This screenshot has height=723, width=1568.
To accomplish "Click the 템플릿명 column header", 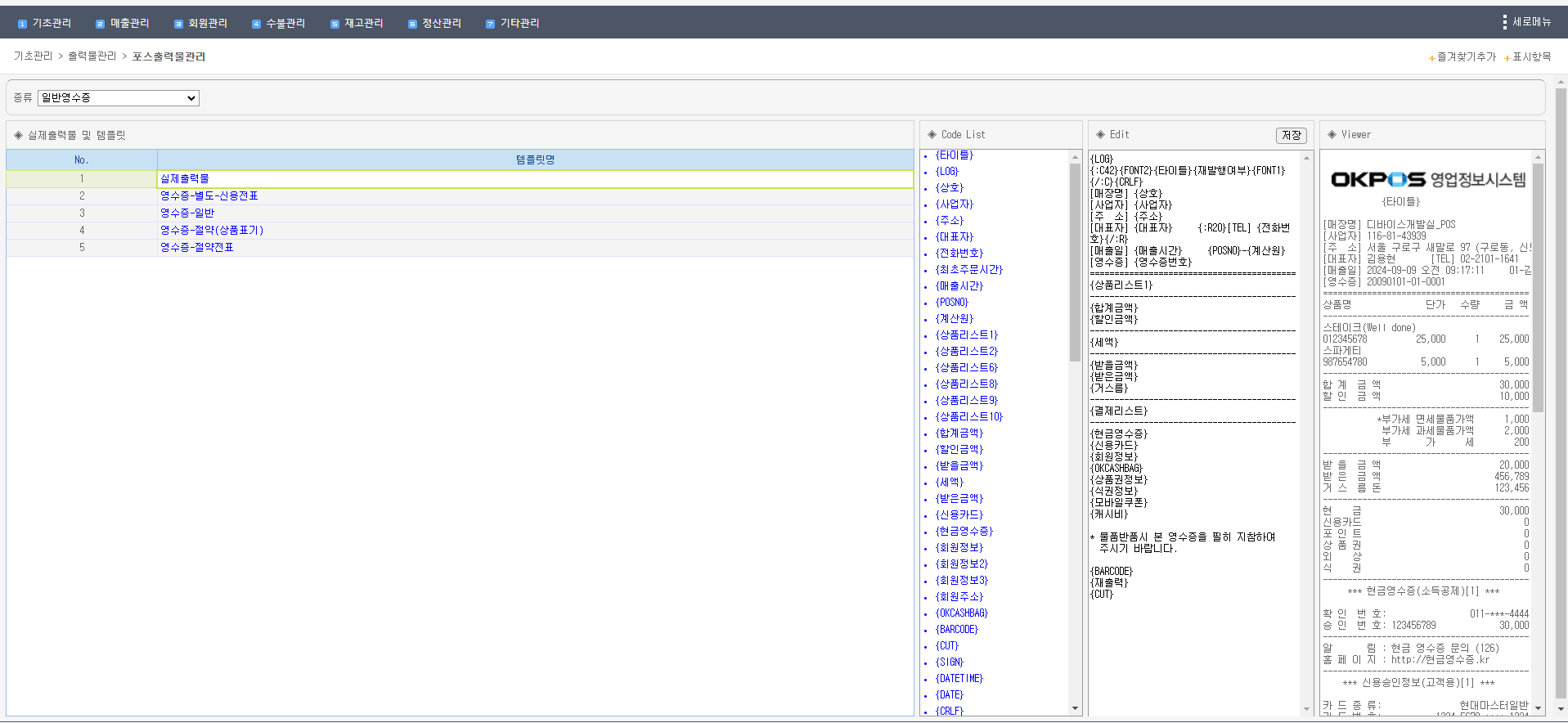I will tap(535, 160).
